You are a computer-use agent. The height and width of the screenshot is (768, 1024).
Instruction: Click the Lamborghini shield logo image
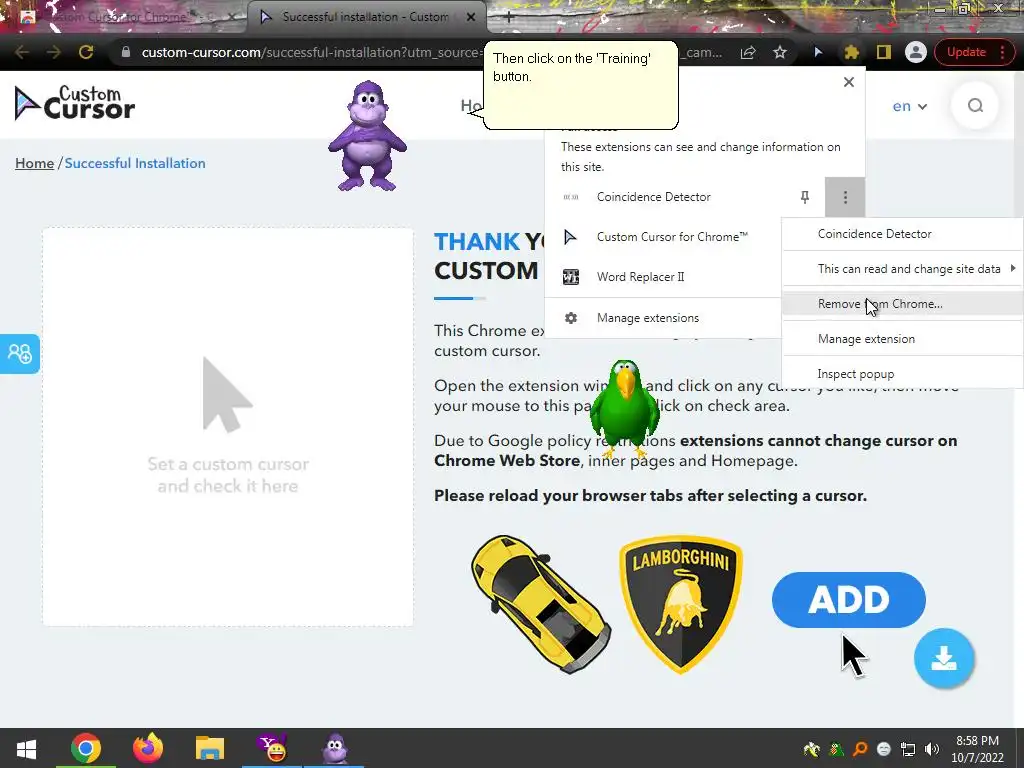tap(680, 604)
